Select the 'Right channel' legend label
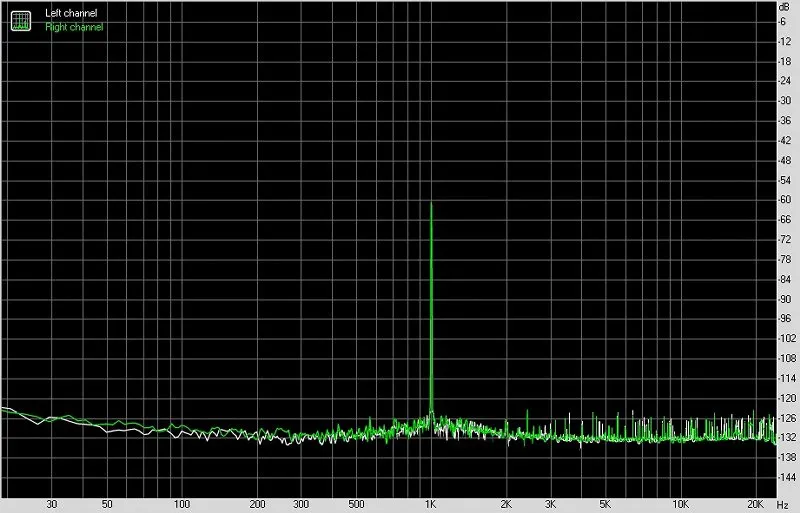The image size is (800, 513). [74, 27]
